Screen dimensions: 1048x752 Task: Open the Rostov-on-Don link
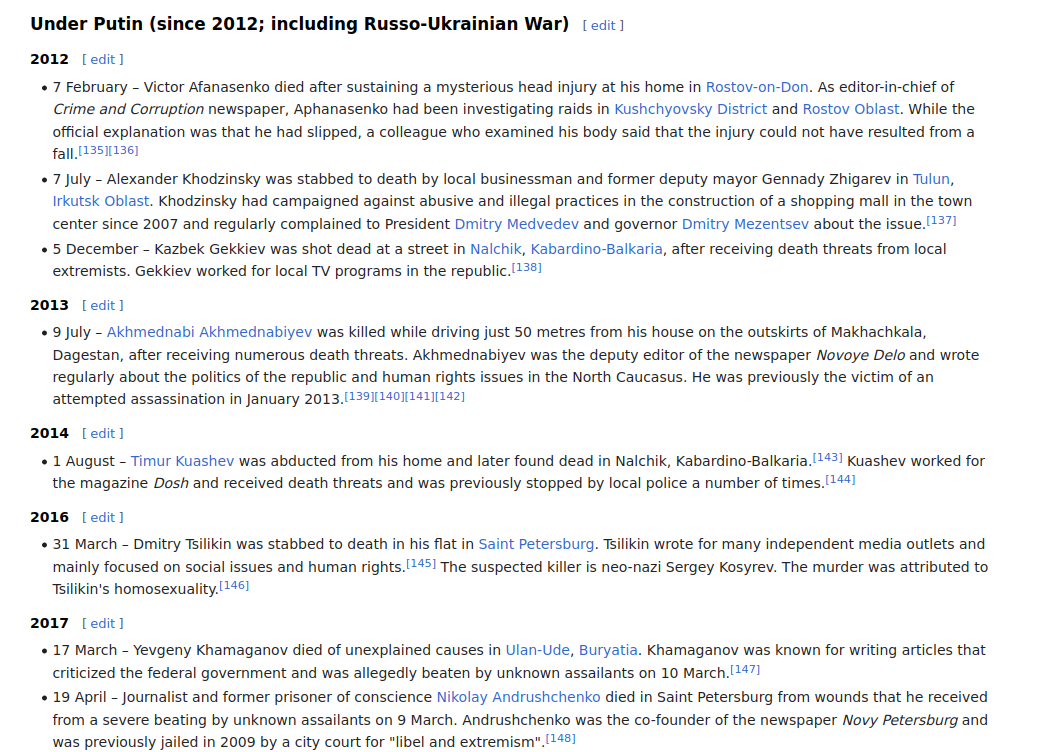(x=757, y=87)
